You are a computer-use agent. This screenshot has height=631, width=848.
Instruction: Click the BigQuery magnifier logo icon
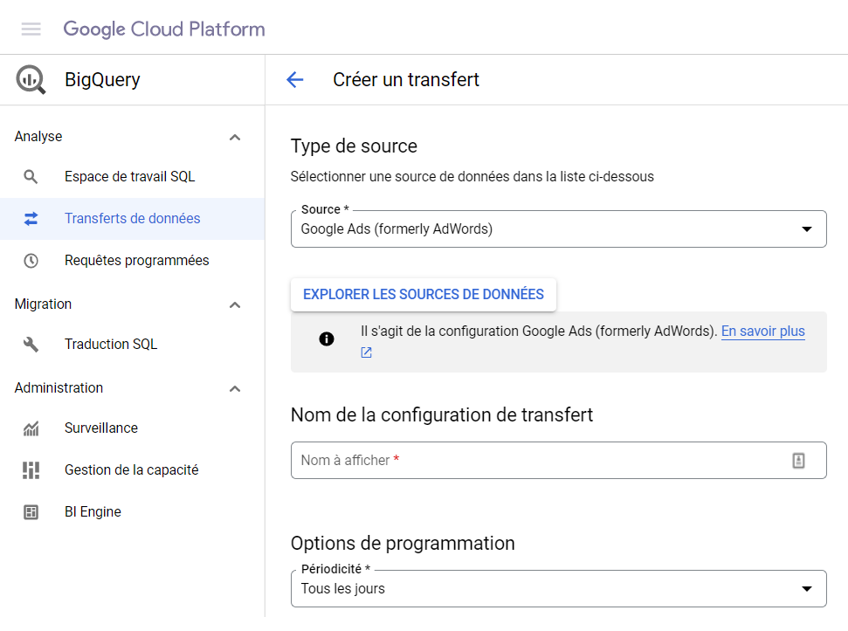click(31, 79)
